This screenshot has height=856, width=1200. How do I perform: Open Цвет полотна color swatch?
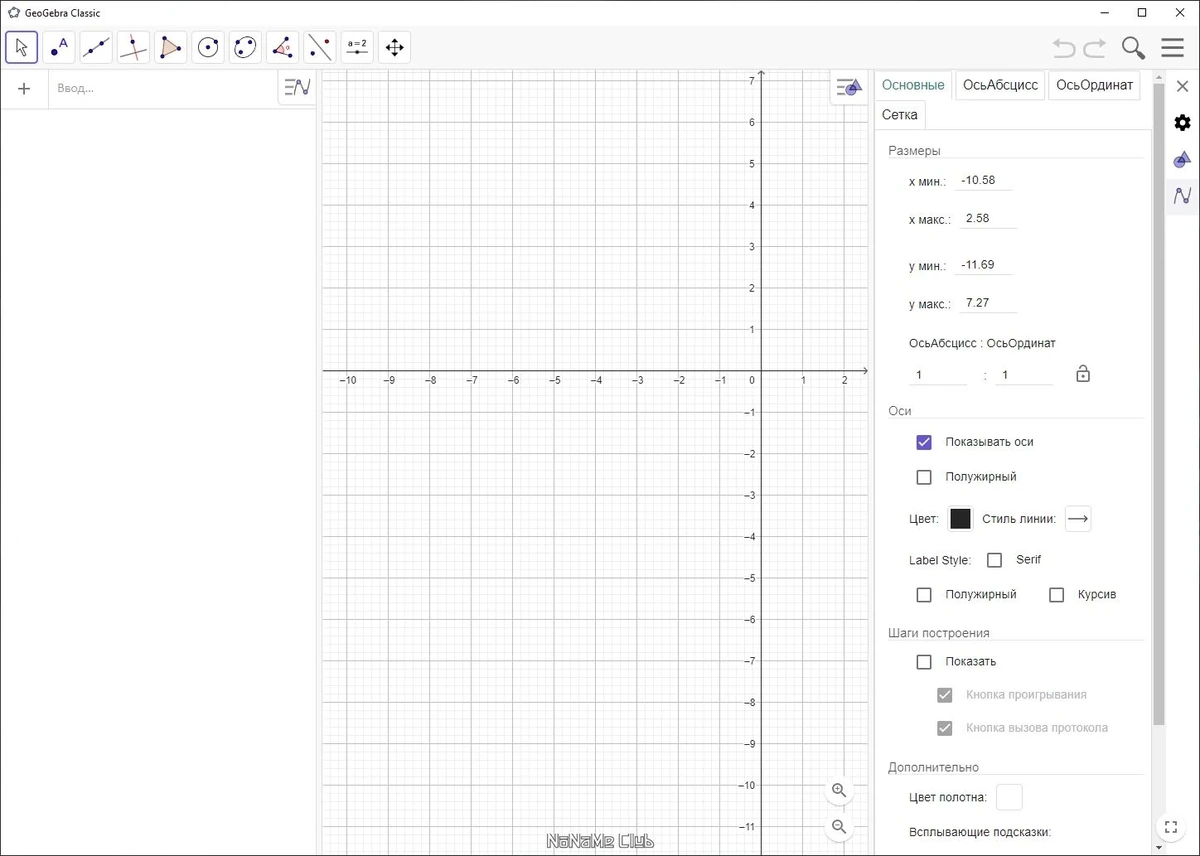click(x=1010, y=797)
